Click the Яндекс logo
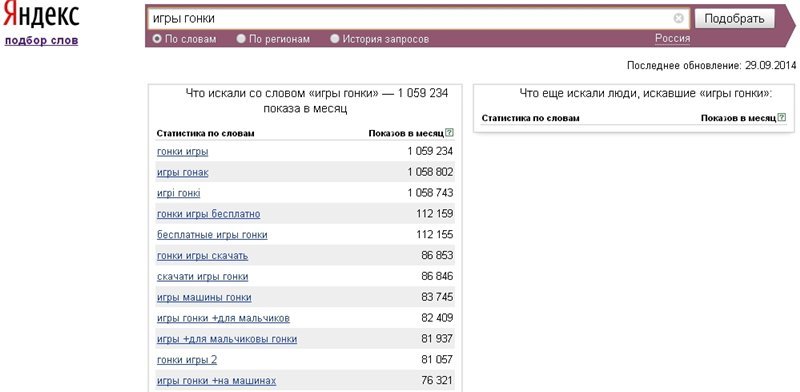The width and height of the screenshot is (800, 392). 41,15
